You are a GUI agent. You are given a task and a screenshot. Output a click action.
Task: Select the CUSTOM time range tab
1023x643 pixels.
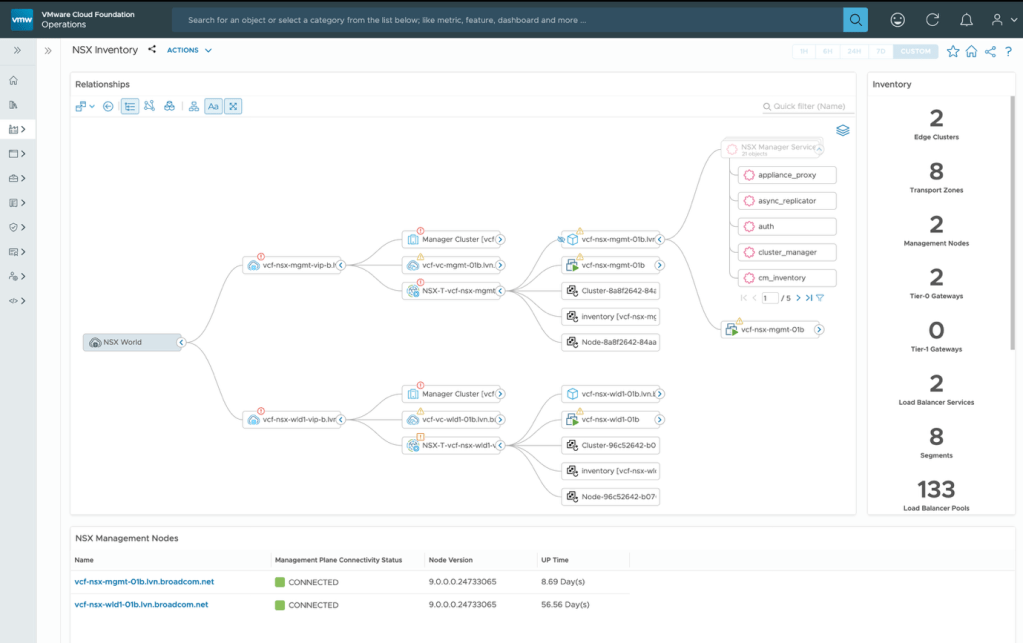(x=915, y=52)
